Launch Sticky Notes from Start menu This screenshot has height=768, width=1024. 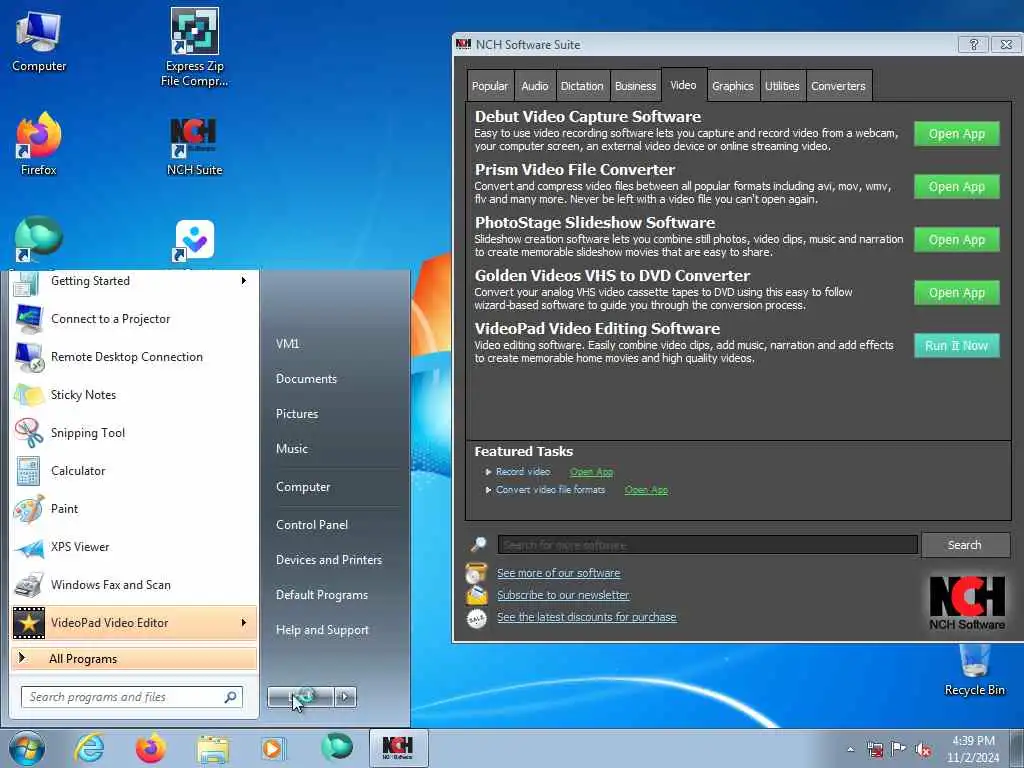click(x=134, y=395)
